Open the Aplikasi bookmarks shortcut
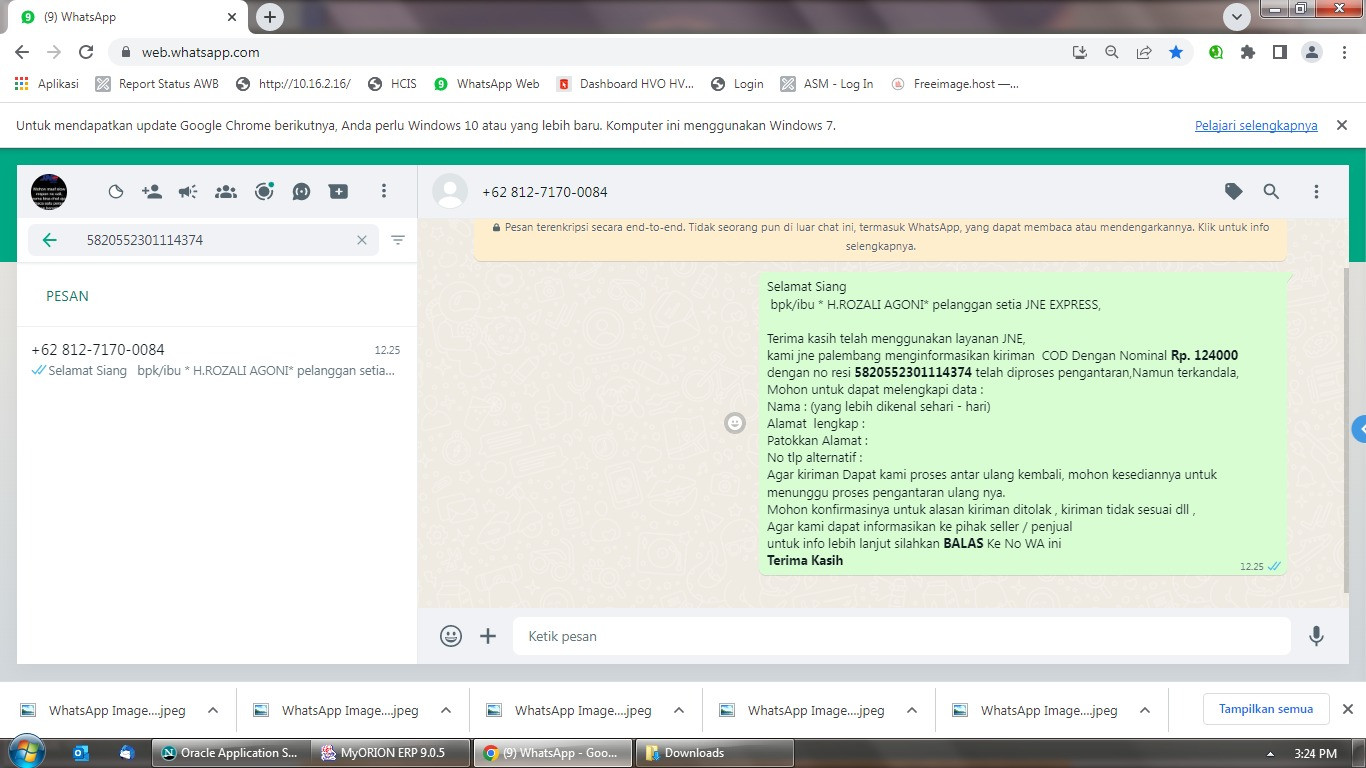This screenshot has width=1366, height=768. click(x=47, y=84)
